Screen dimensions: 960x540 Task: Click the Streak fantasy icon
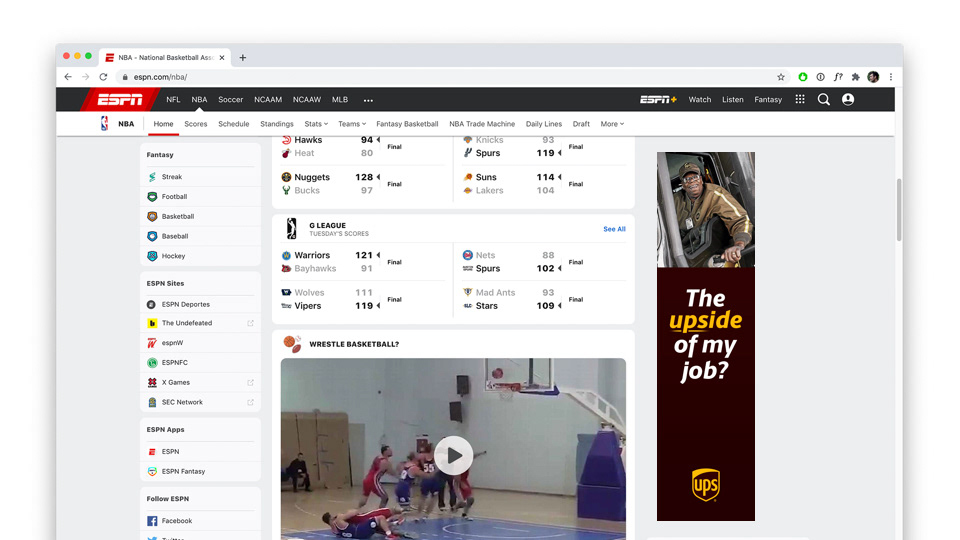[x=152, y=177]
